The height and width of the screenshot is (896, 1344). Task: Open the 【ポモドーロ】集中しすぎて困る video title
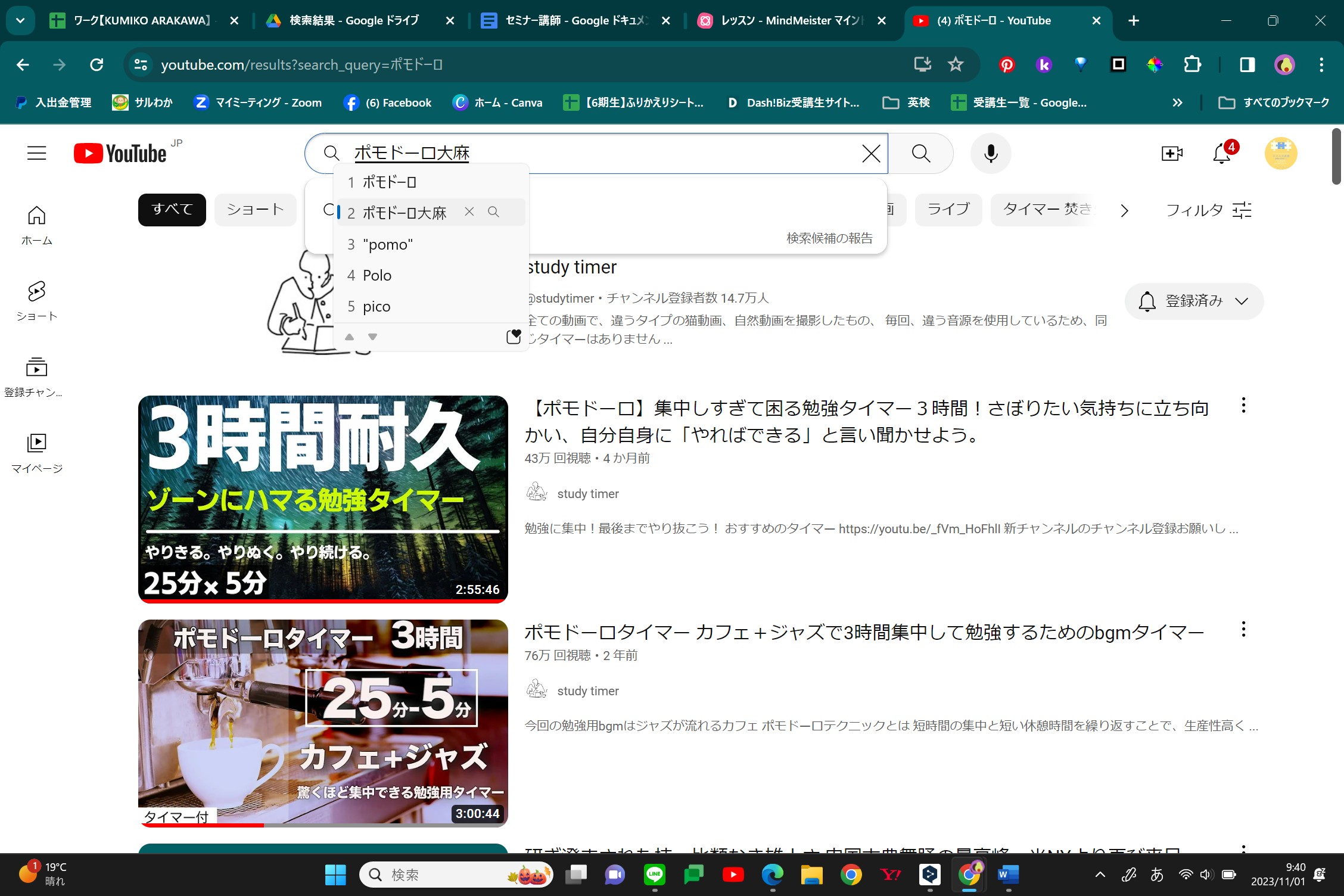[x=867, y=421]
